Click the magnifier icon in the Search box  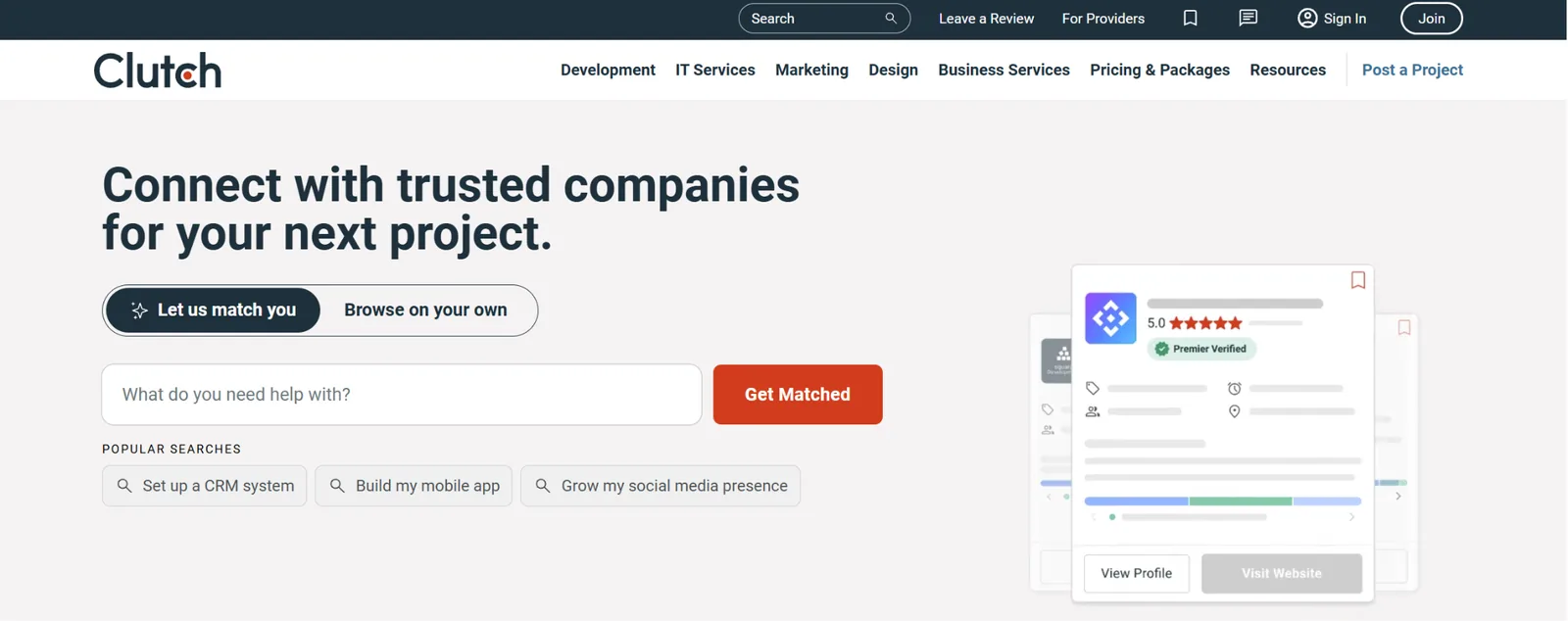coord(891,19)
